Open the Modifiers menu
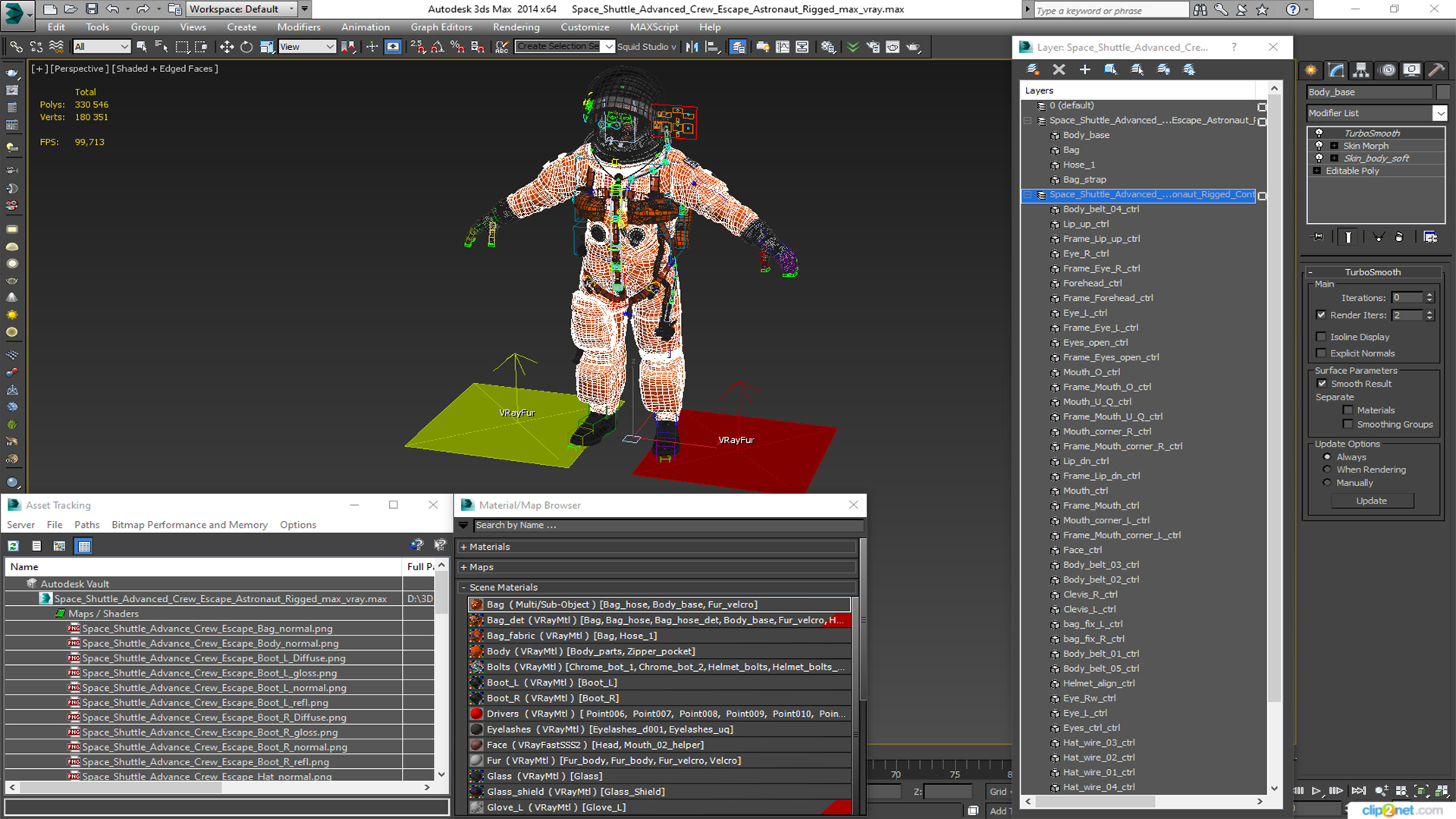Screen dimensions: 1456x819 [x=299, y=27]
